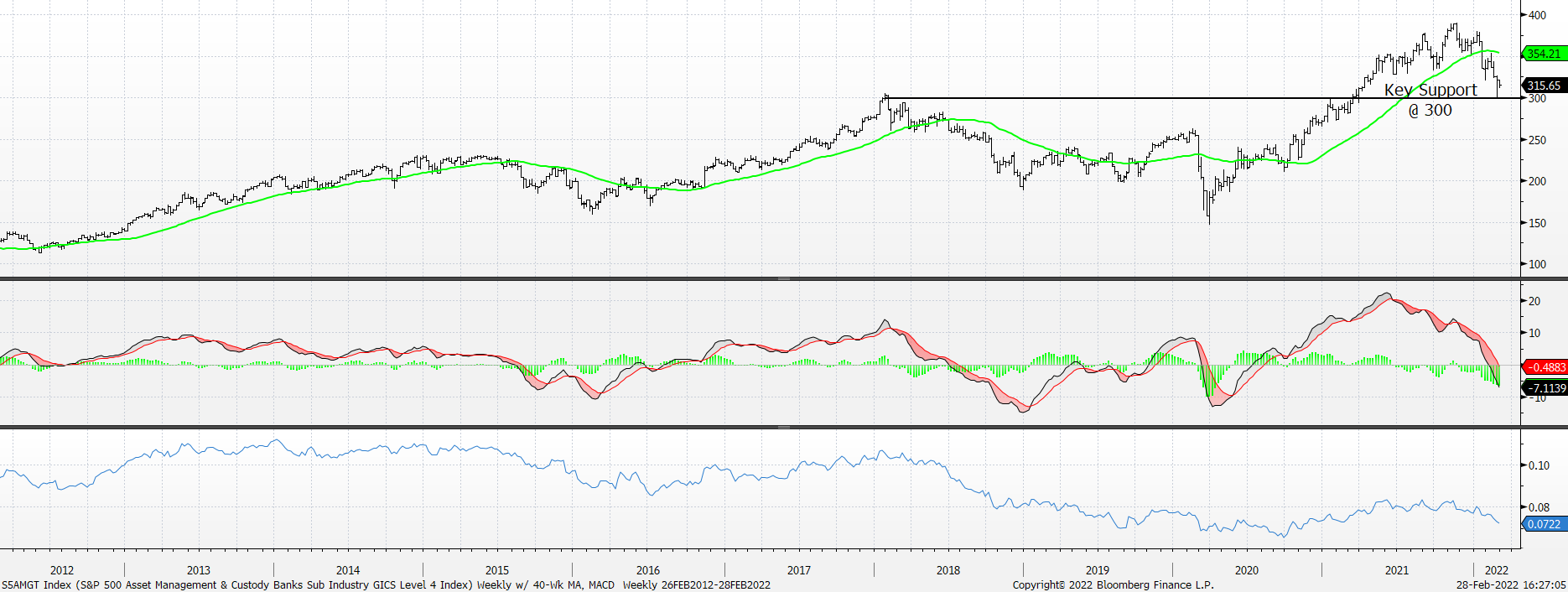Click the black -7.1139 MACD value tag
The width and height of the screenshot is (1568, 592).
pos(1545,388)
